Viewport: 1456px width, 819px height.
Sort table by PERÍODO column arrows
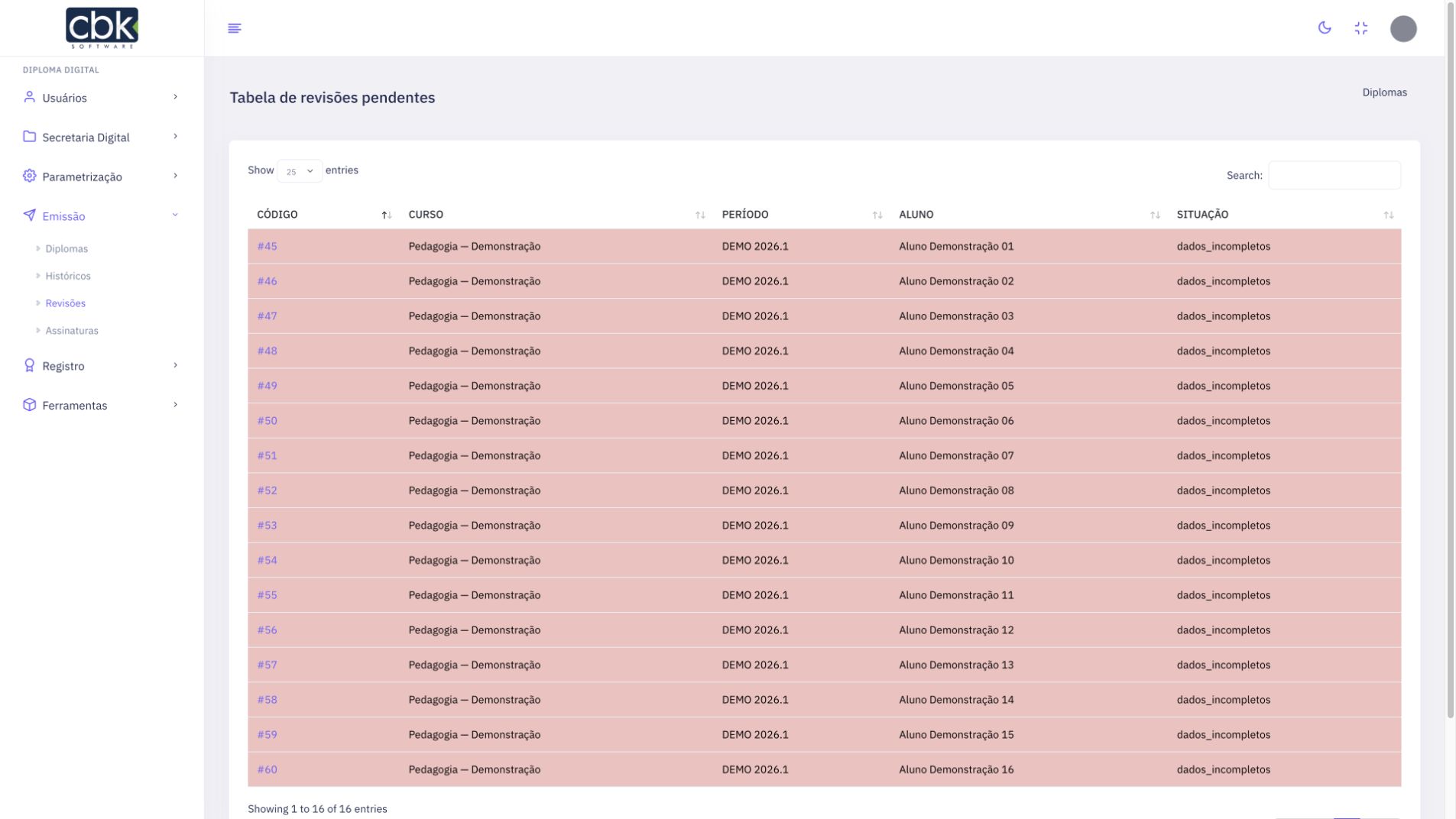[877, 215]
